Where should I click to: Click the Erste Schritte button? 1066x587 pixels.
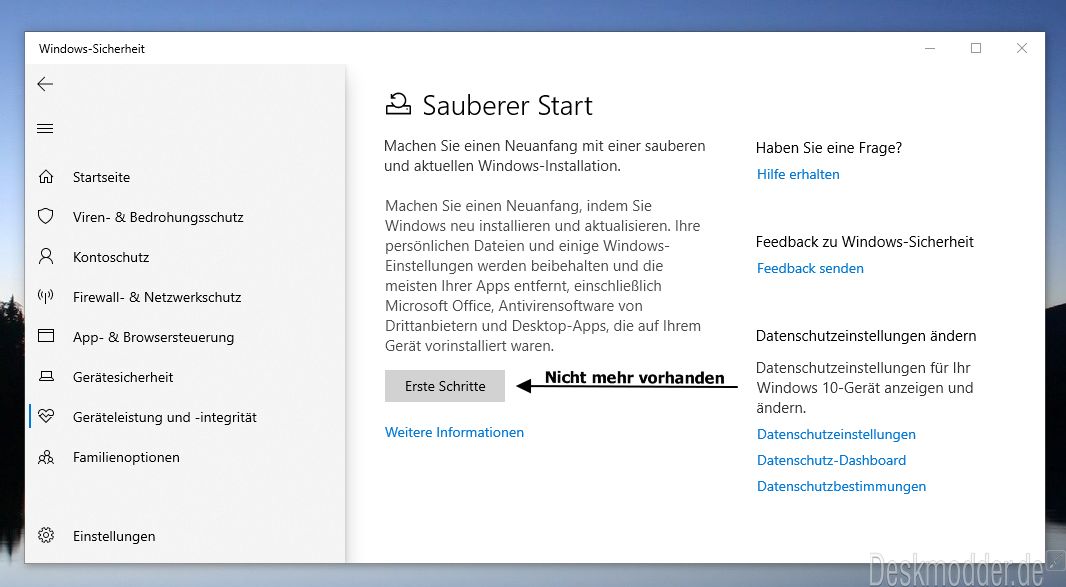tap(445, 386)
